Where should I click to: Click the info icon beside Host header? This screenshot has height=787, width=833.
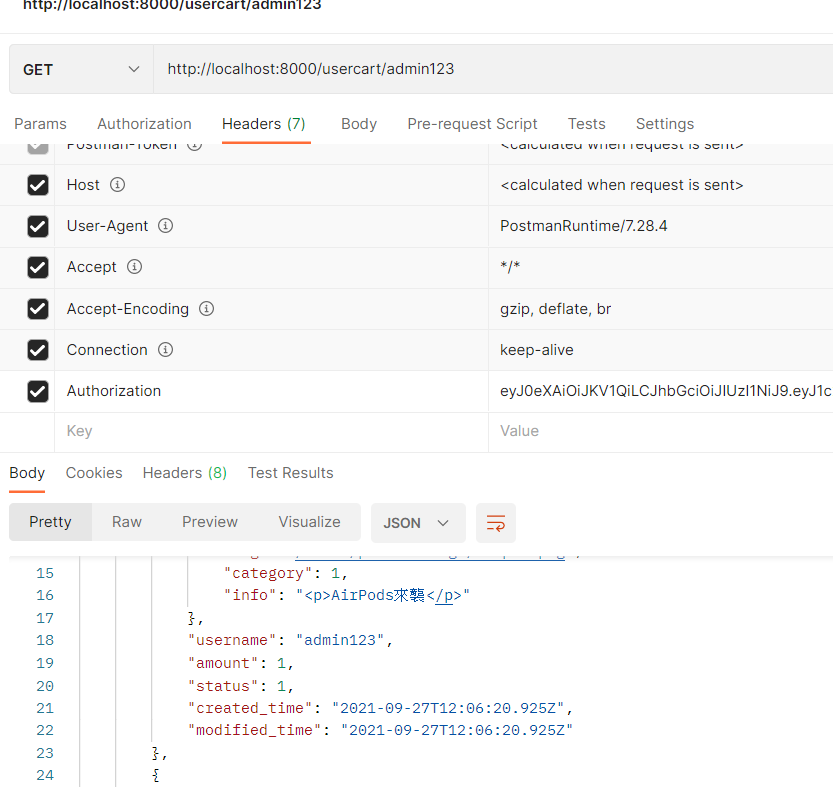click(117, 185)
